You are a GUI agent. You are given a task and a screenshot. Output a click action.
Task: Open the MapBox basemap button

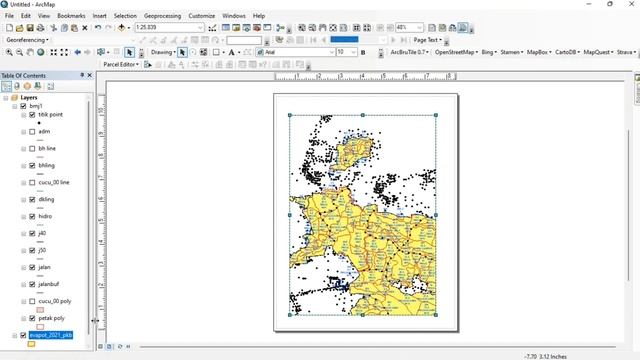[x=539, y=52]
